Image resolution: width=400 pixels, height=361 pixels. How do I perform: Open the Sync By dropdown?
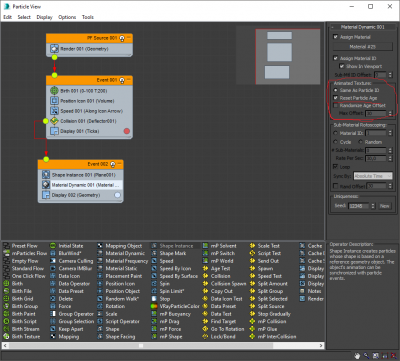(373, 176)
